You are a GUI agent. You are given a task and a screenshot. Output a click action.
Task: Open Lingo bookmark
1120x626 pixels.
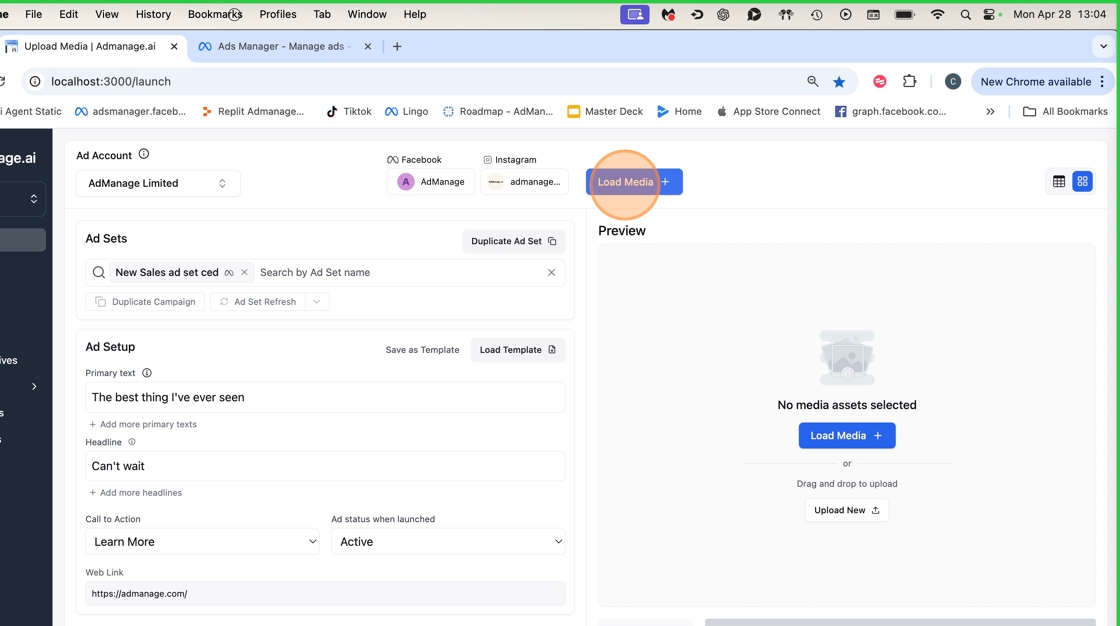point(406,111)
